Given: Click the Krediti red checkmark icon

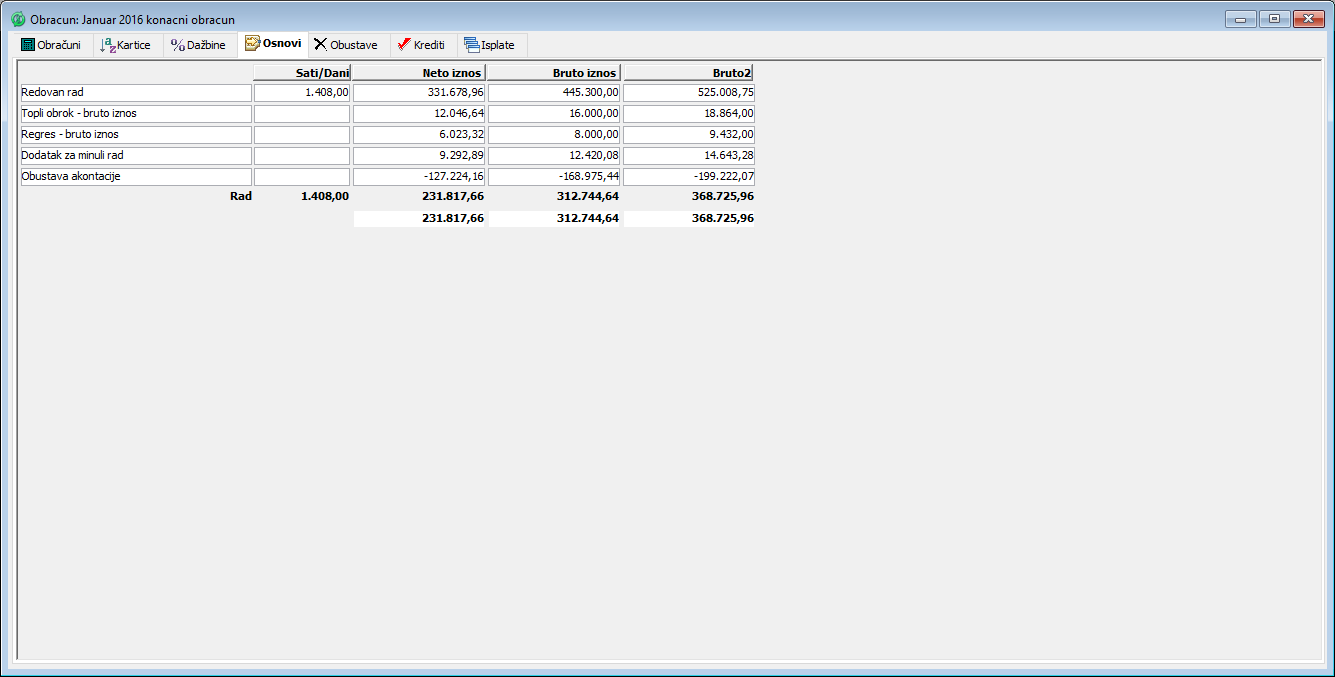Looking at the screenshot, I should [x=404, y=45].
